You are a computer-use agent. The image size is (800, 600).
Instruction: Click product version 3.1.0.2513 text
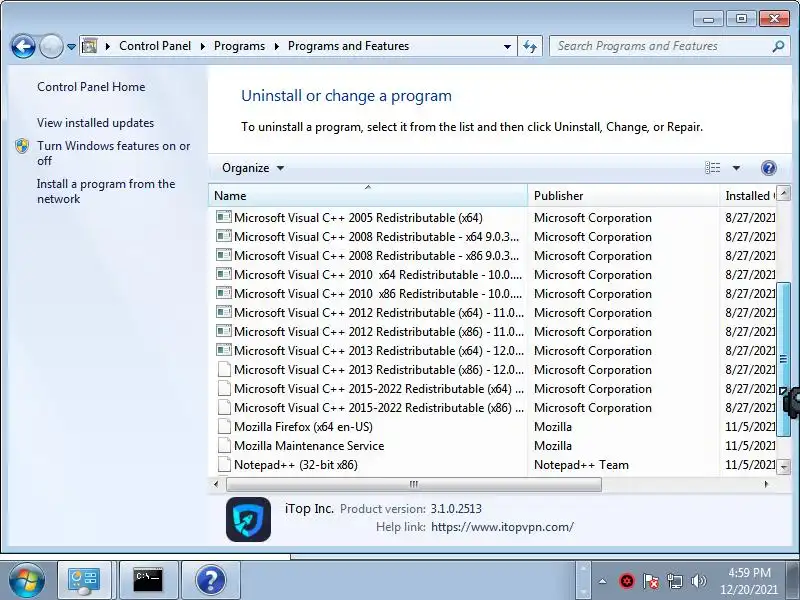[456, 509]
